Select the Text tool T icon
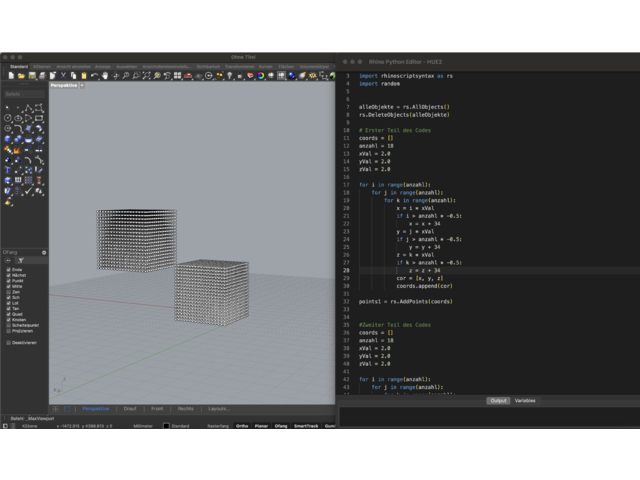 [8, 170]
